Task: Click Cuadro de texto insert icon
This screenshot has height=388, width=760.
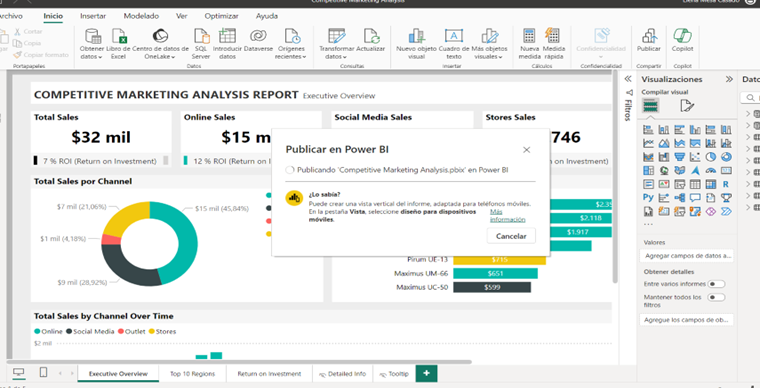Action: point(454,36)
